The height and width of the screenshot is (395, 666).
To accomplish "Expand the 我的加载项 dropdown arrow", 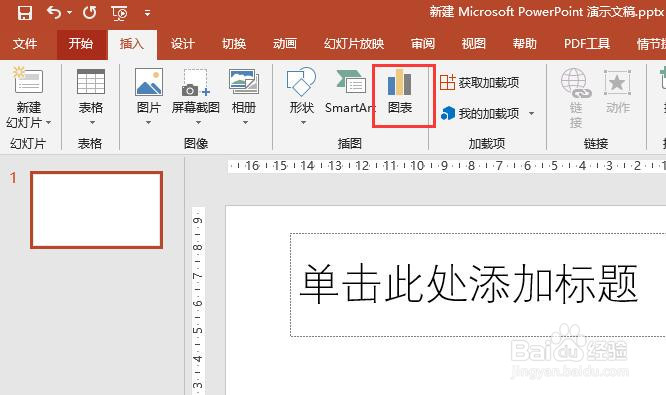I will coord(531,113).
